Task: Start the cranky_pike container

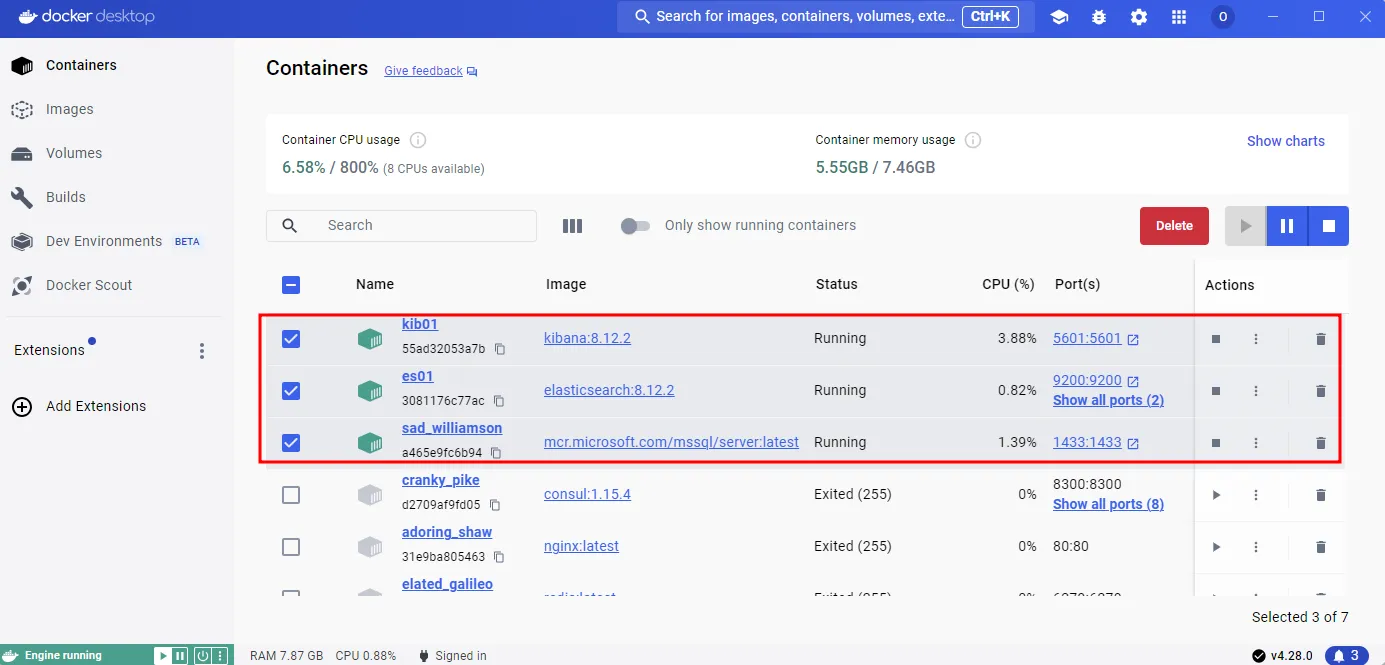Action: [1217, 495]
